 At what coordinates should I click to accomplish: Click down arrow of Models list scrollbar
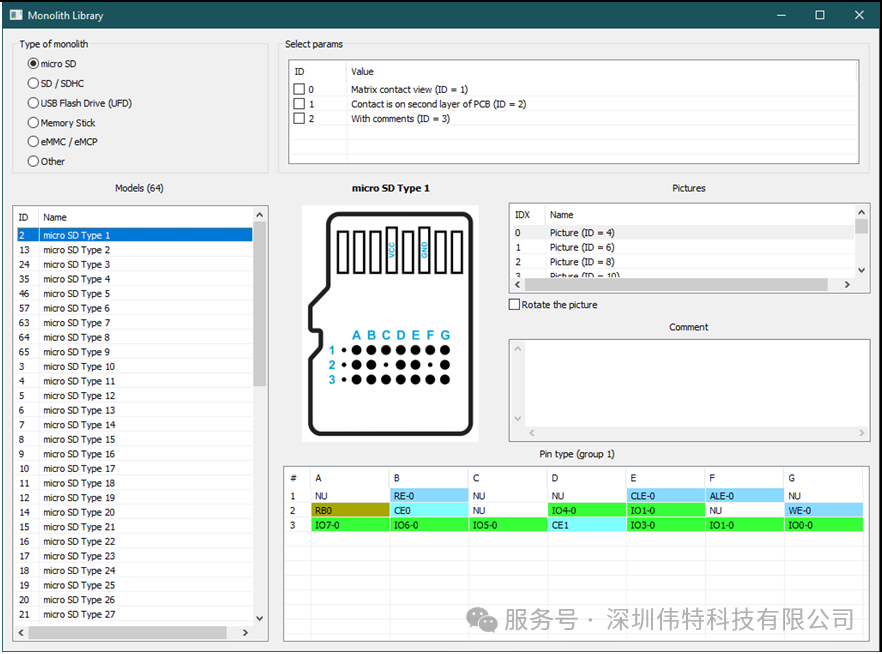click(x=260, y=618)
